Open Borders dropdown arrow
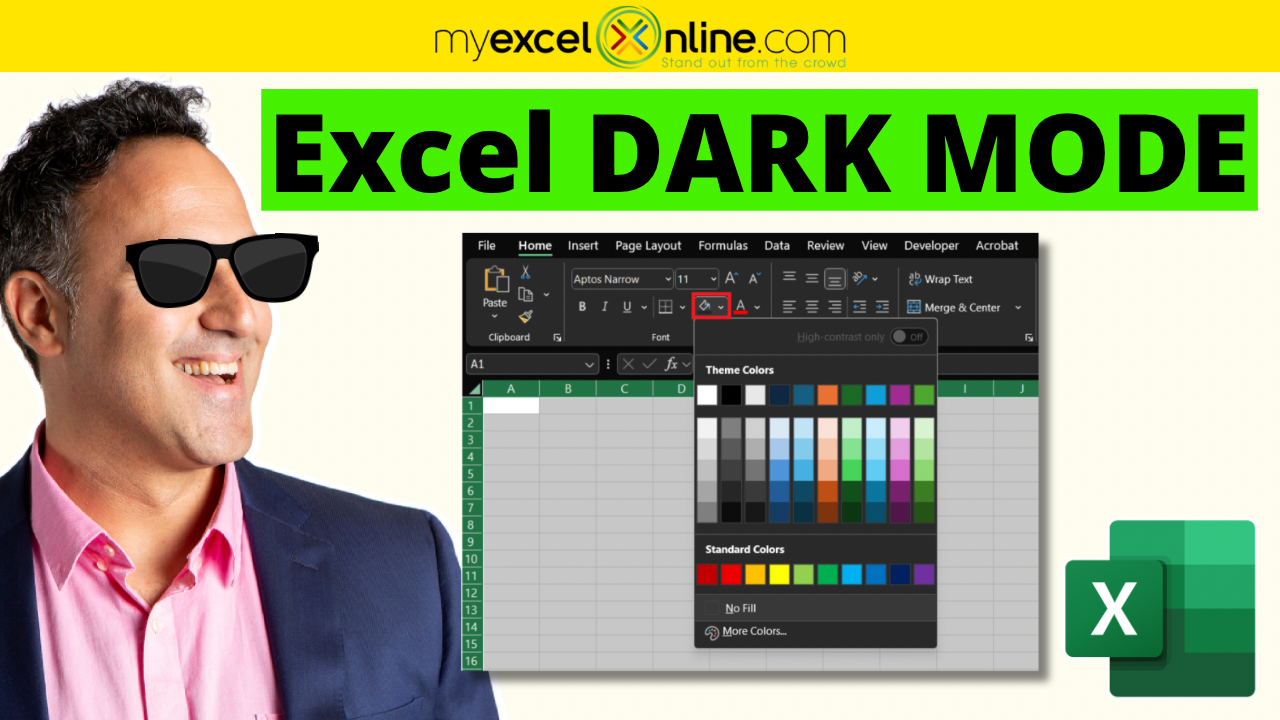Screen dimensions: 1280x720 coord(682,307)
